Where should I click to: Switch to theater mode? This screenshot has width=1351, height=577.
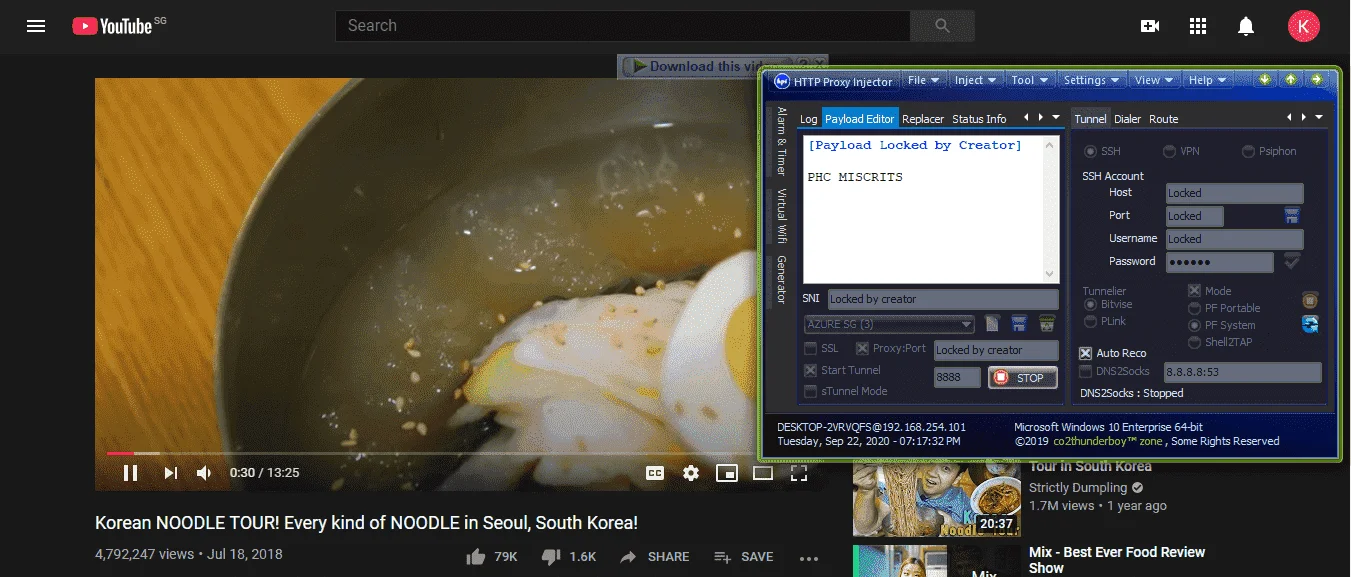(x=763, y=473)
